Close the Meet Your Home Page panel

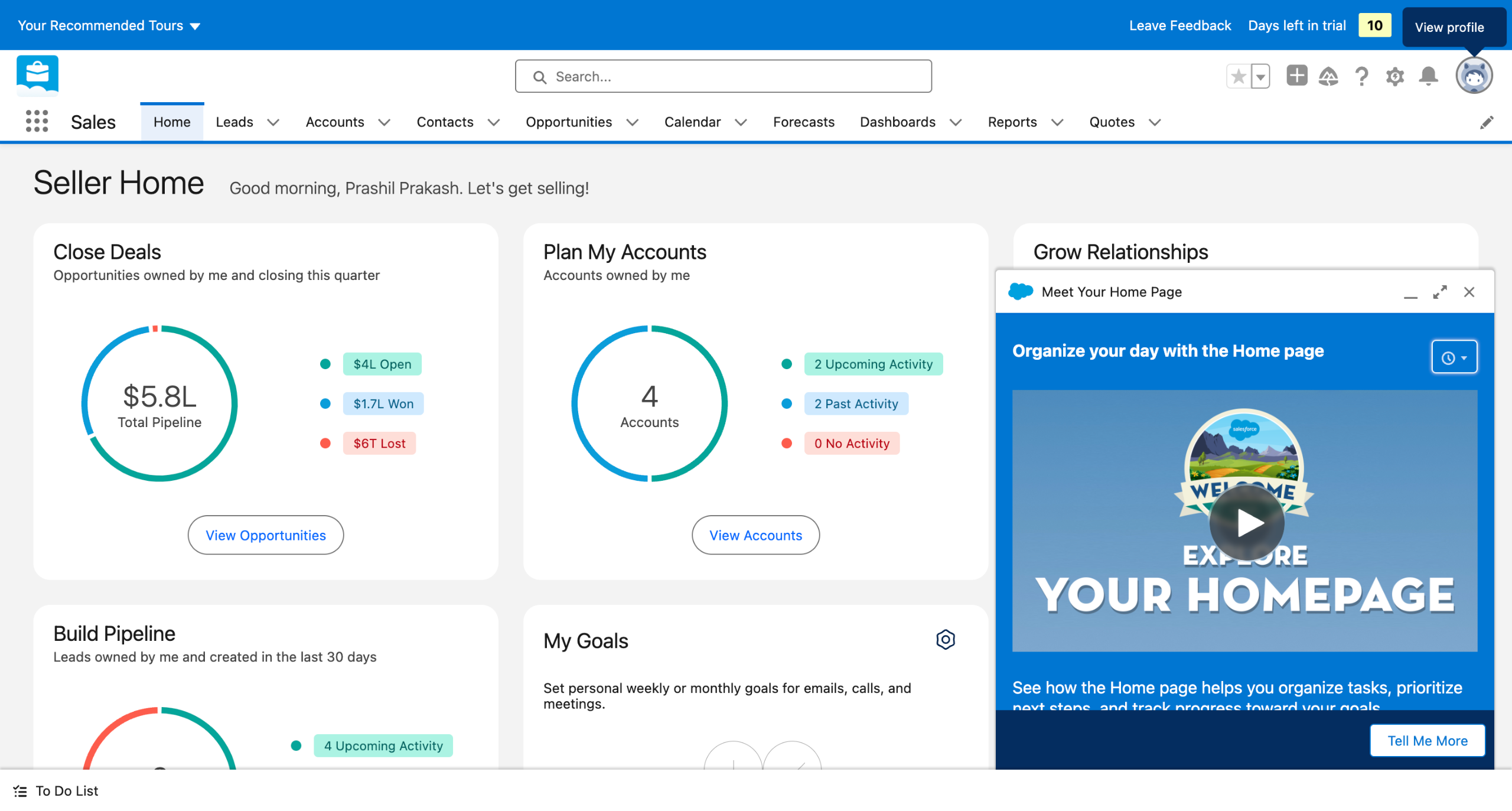point(1469,292)
